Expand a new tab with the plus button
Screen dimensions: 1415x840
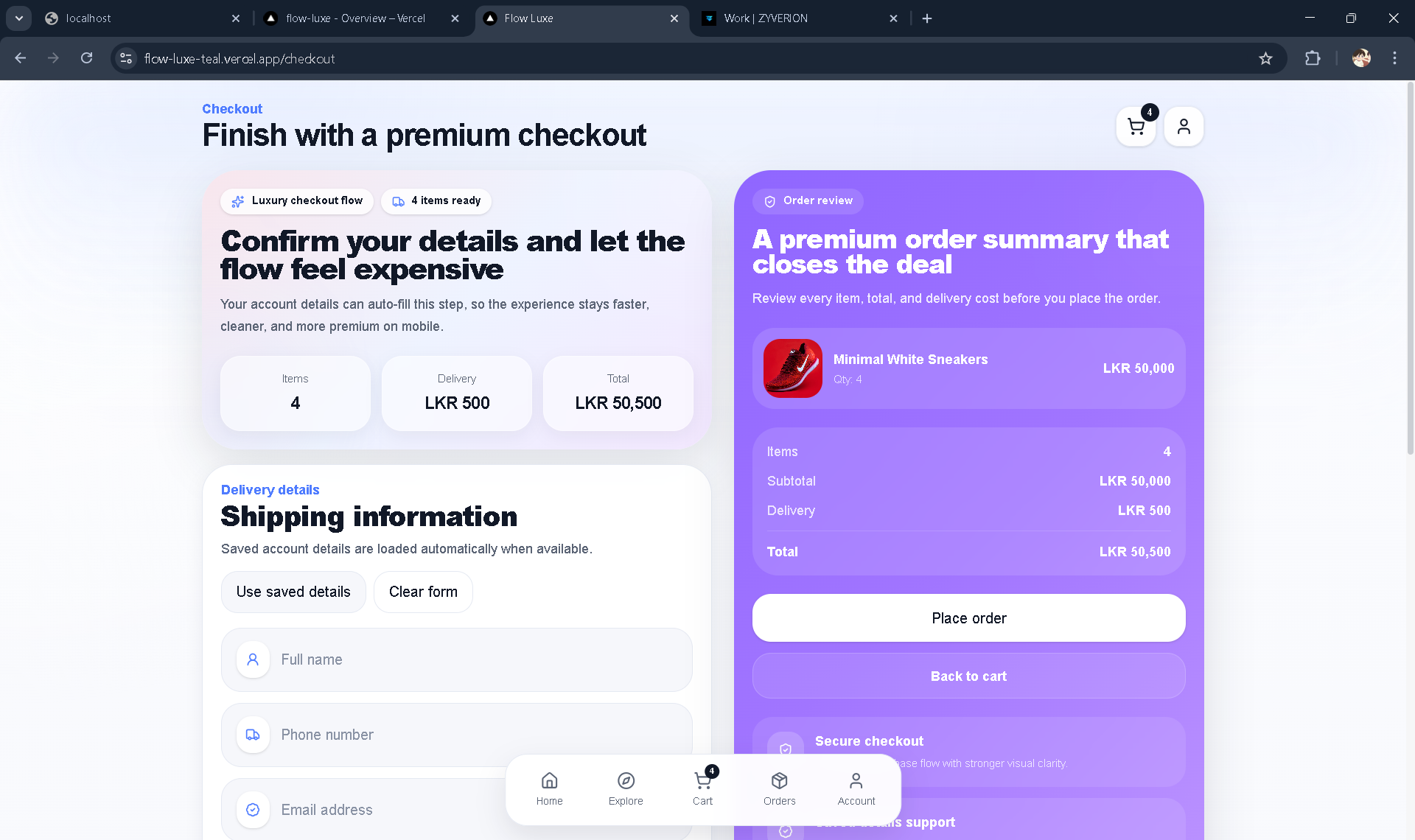pos(927,18)
